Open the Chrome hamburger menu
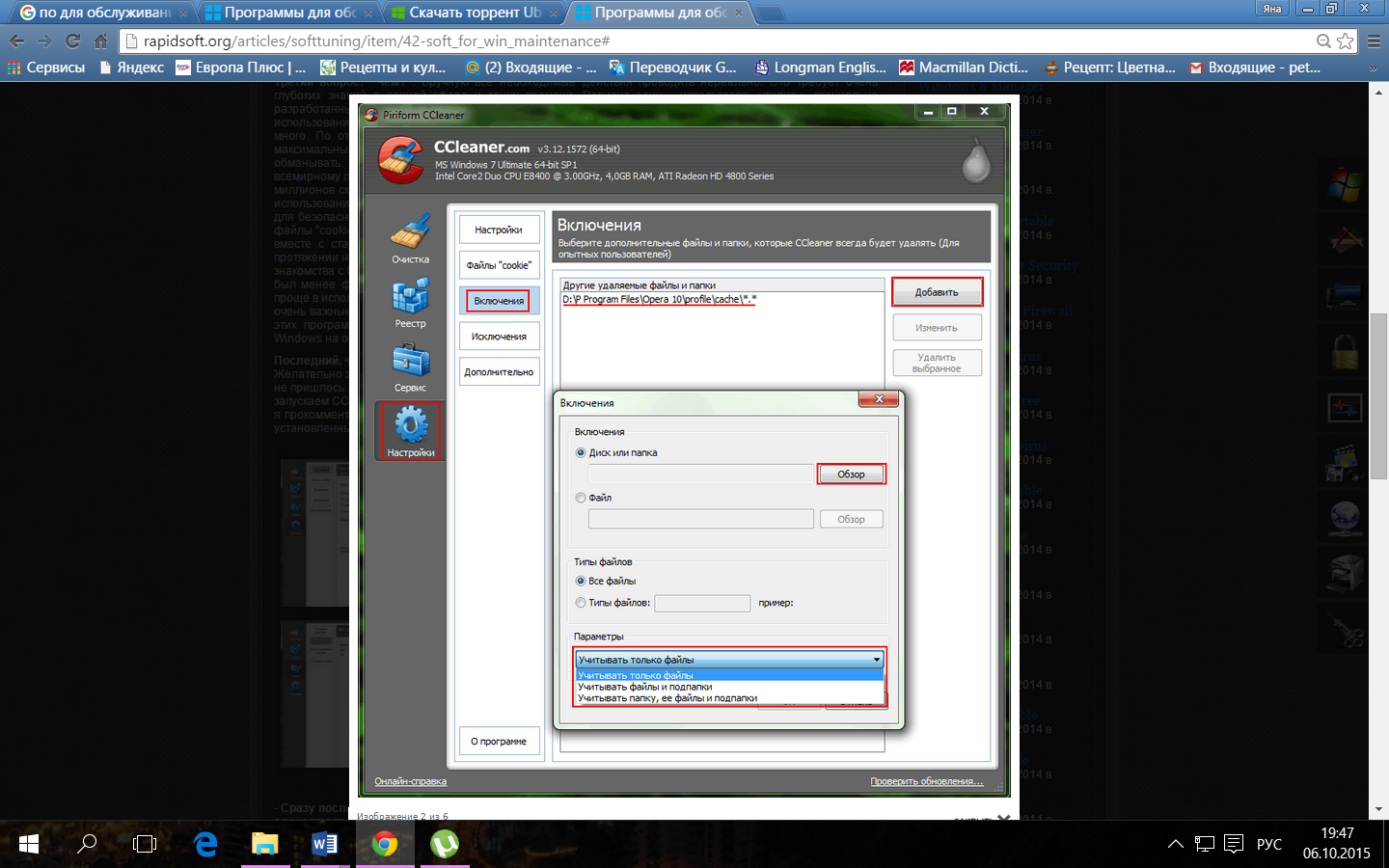Image resolution: width=1389 pixels, height=868 pixels. click(1374, 41)
